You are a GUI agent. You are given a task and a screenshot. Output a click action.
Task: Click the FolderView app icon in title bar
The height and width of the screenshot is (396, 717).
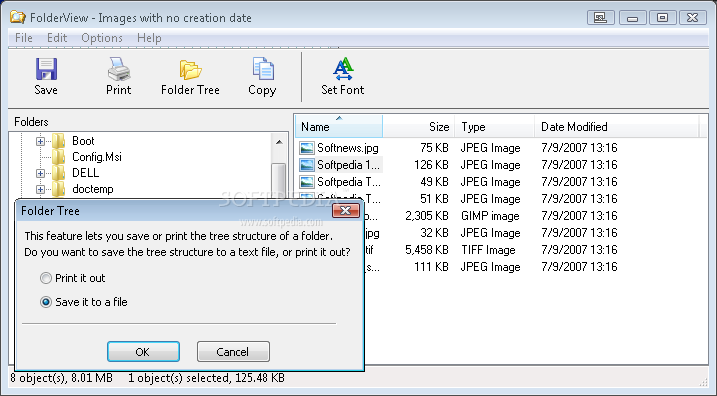[17, 17]
